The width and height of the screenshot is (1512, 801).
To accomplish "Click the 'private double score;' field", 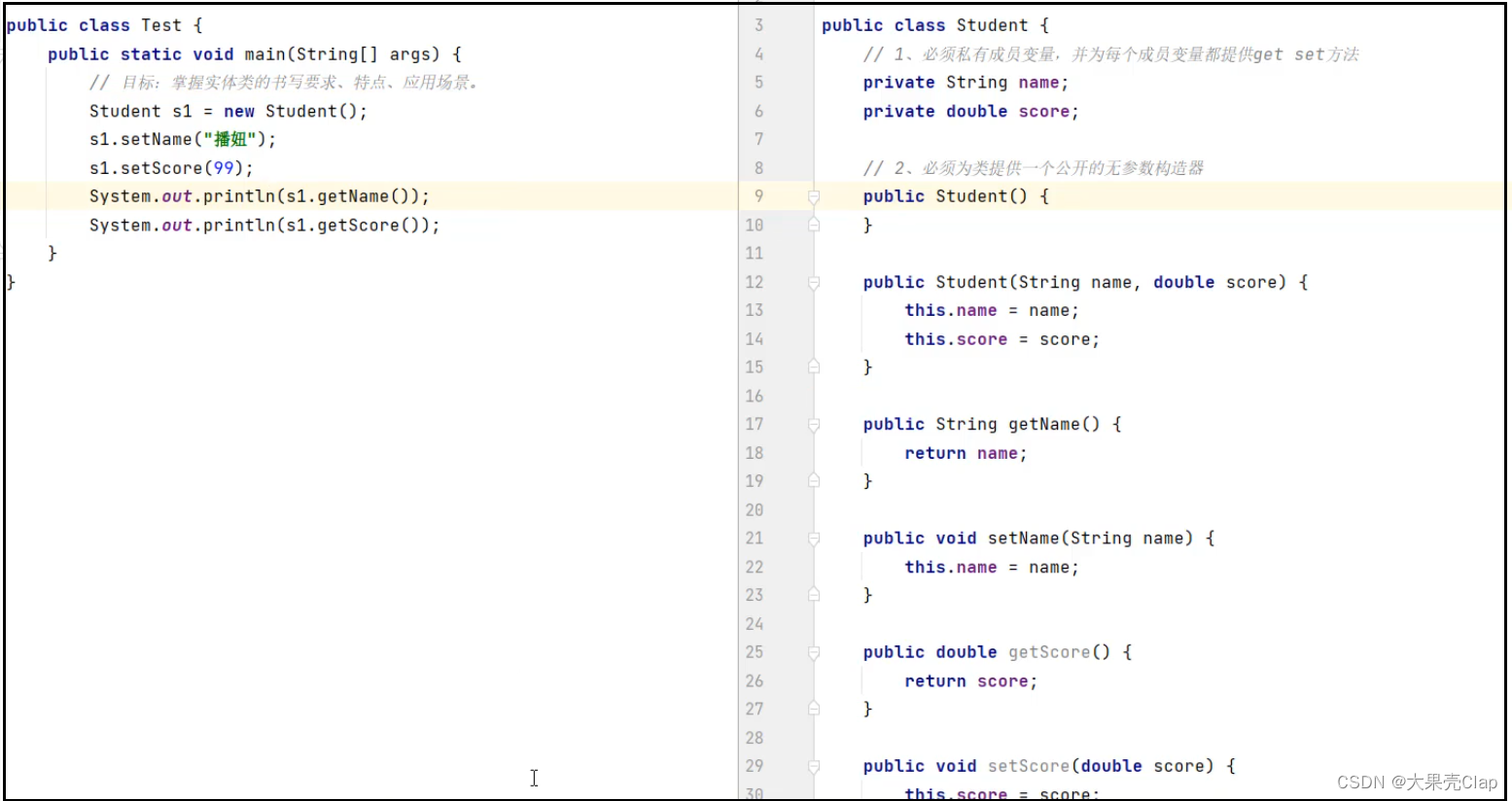I will (970, 111).
